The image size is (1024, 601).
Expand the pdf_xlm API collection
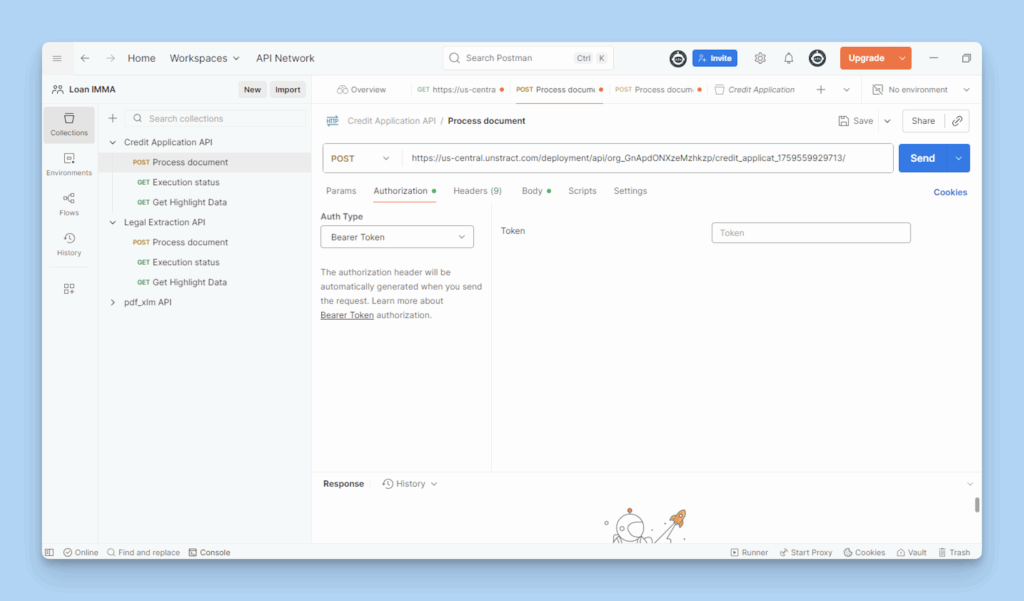pos(113,302)
